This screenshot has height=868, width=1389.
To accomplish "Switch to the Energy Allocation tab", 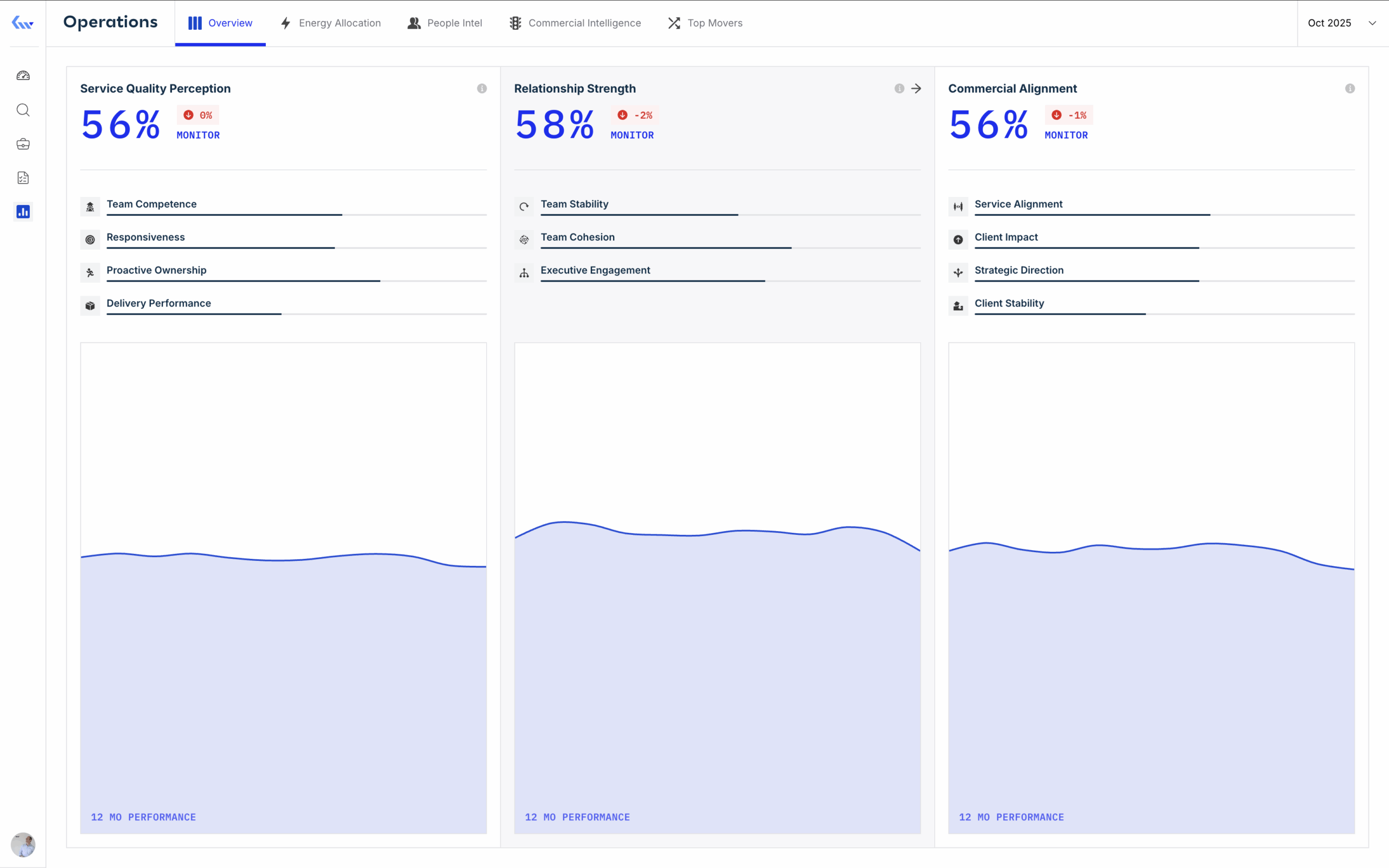I will tap(330, 23).
